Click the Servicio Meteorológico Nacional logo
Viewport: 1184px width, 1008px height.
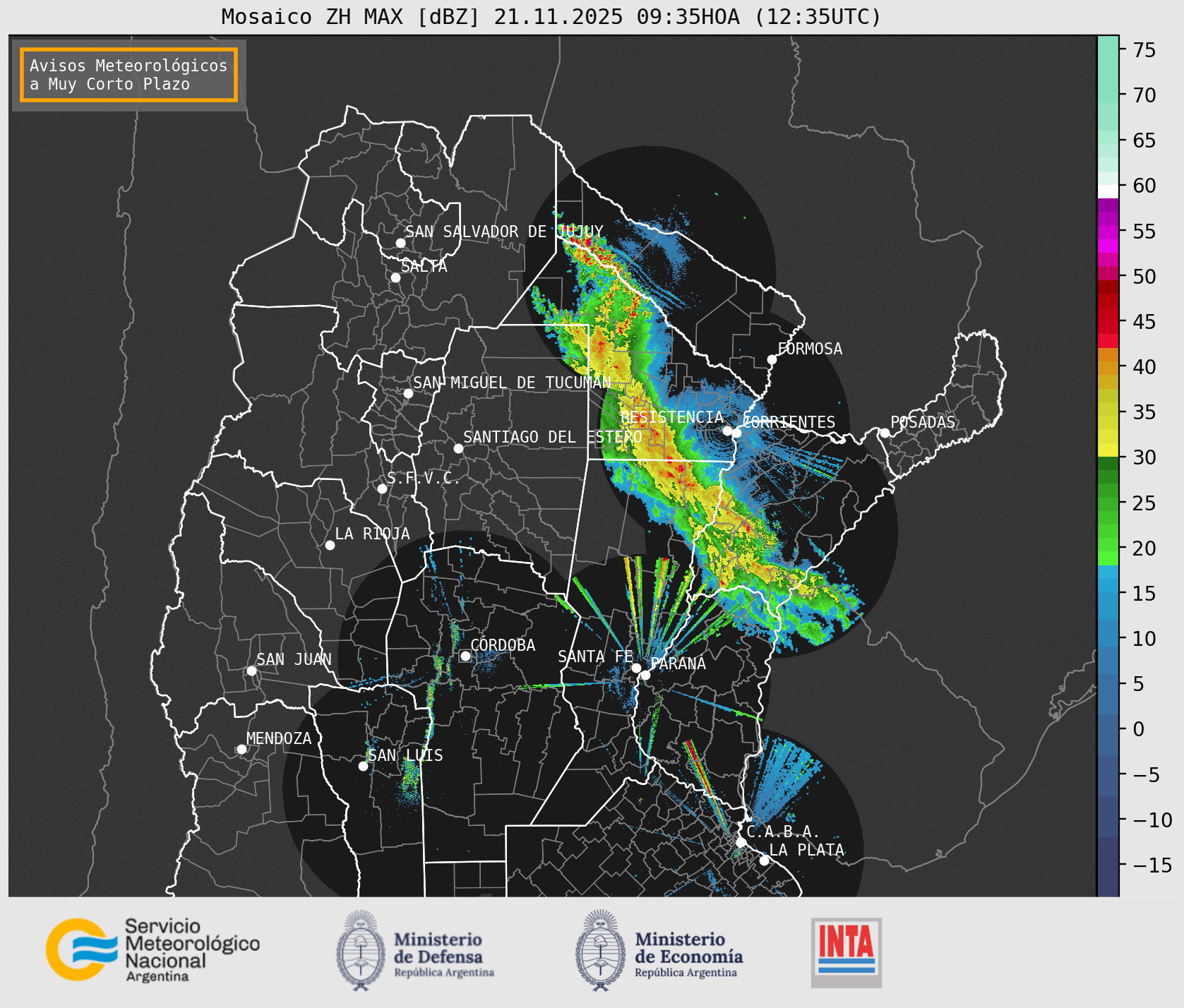[x=153, y=949]
